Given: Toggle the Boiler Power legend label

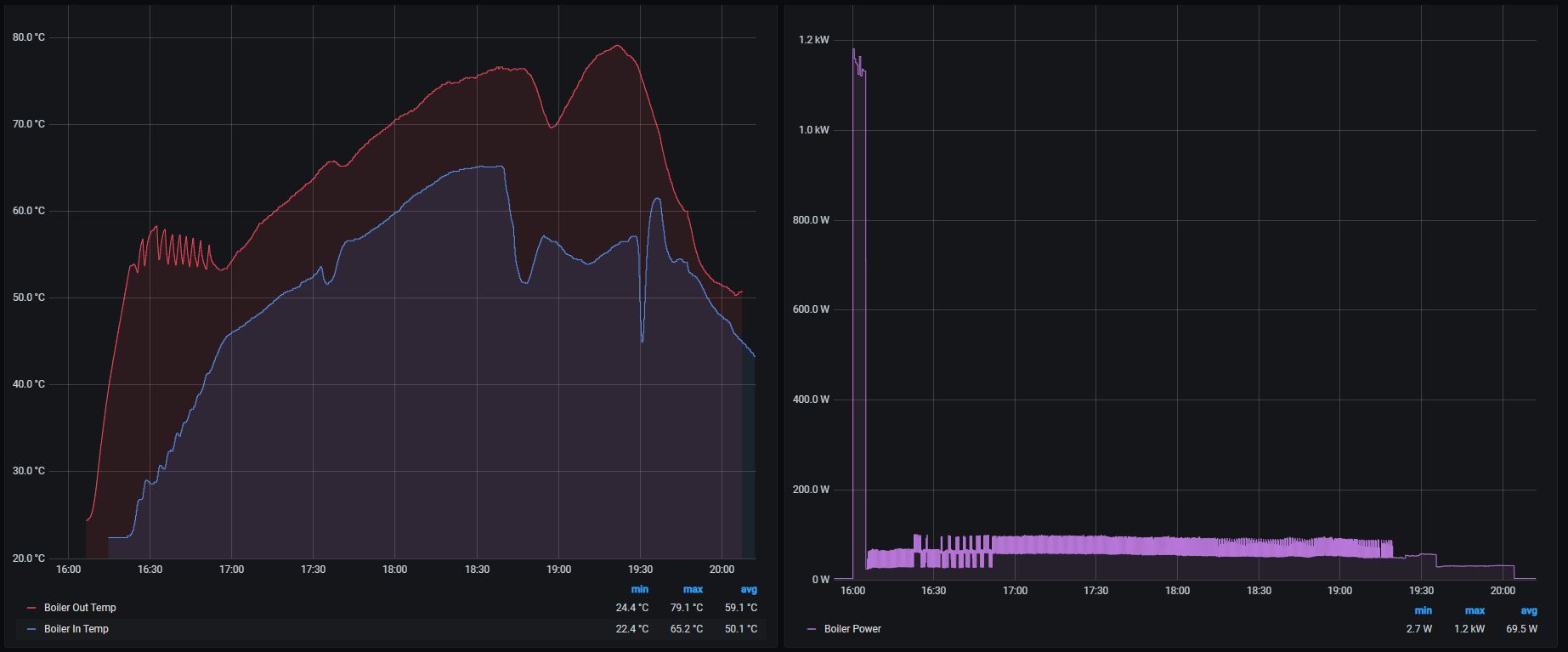Looking at the screenshot, I should coord(852,629).
